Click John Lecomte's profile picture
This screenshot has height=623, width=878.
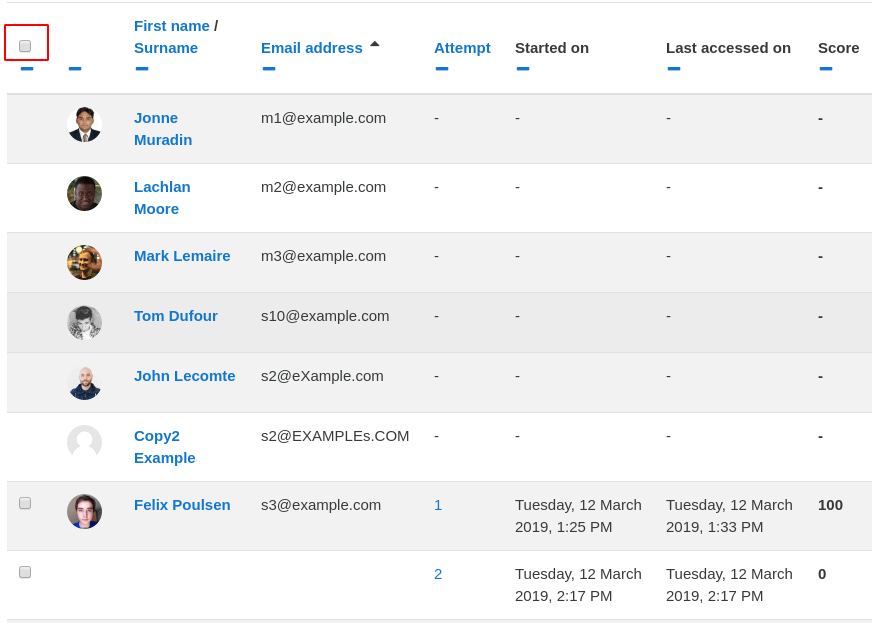pos(85,382)
